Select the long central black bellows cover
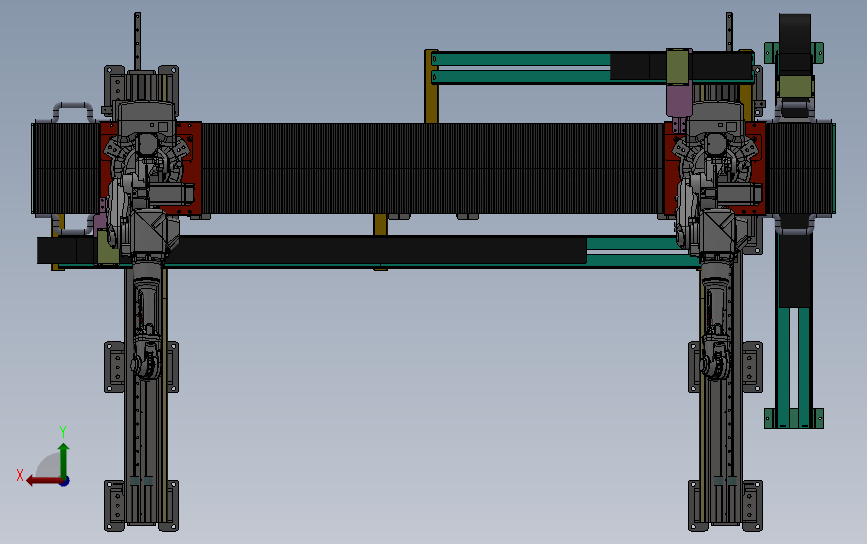 coord(432,169)
